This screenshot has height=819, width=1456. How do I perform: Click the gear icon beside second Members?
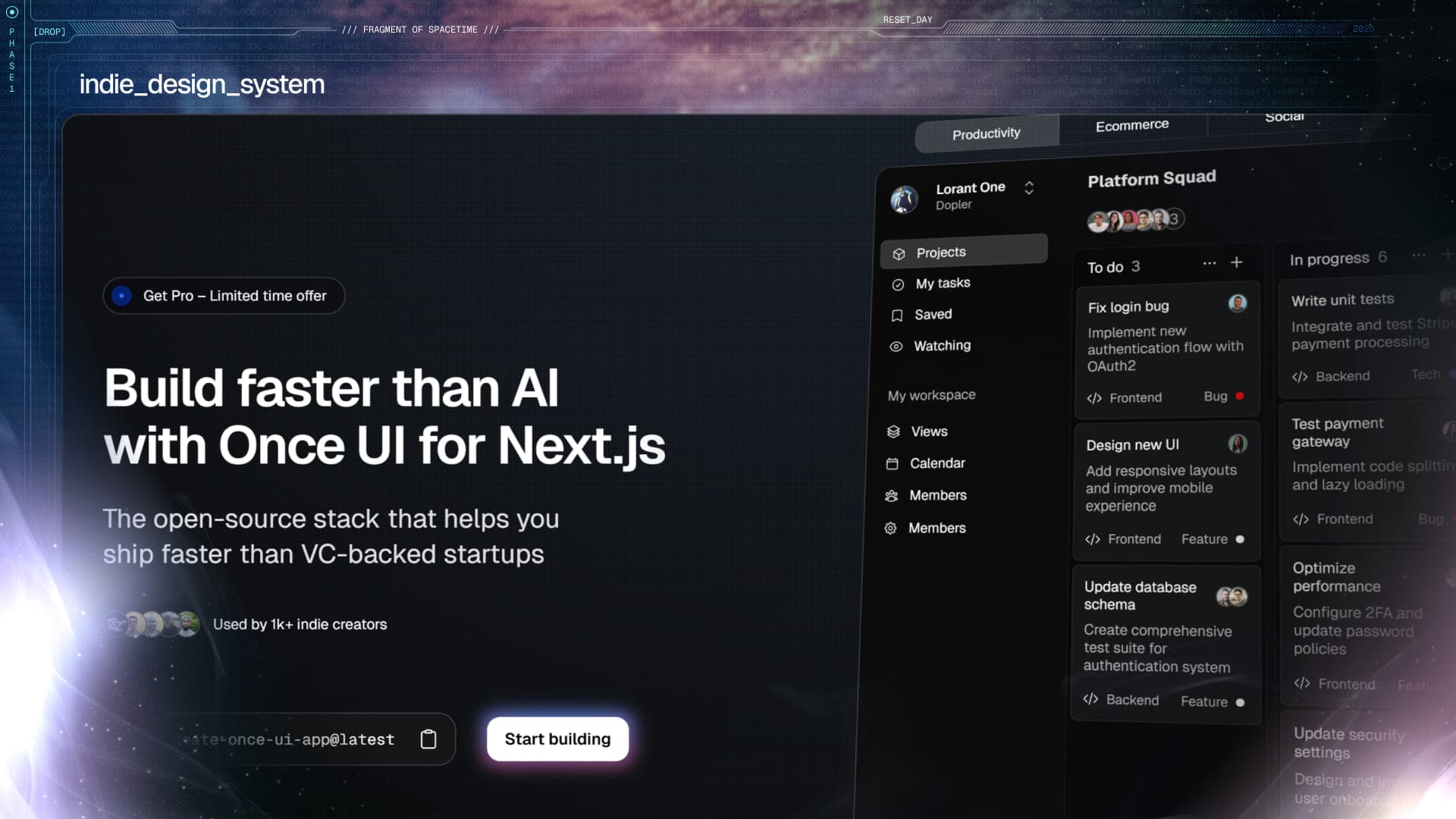tap(890, 528)
